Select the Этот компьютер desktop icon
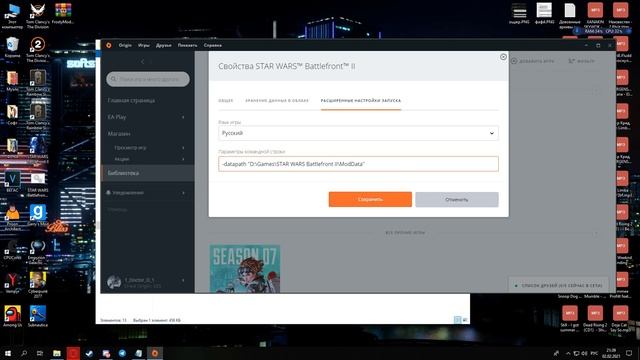The image size is (640, 360). [12, 16]
